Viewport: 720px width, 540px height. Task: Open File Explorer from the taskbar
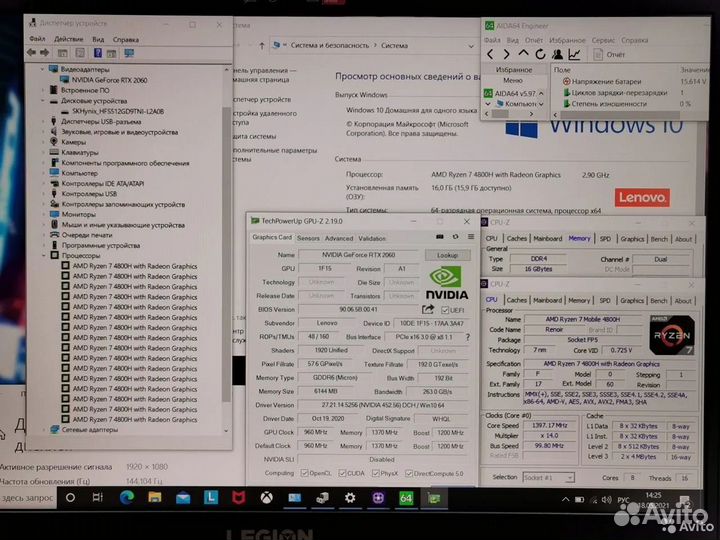[x=155, y=497]
